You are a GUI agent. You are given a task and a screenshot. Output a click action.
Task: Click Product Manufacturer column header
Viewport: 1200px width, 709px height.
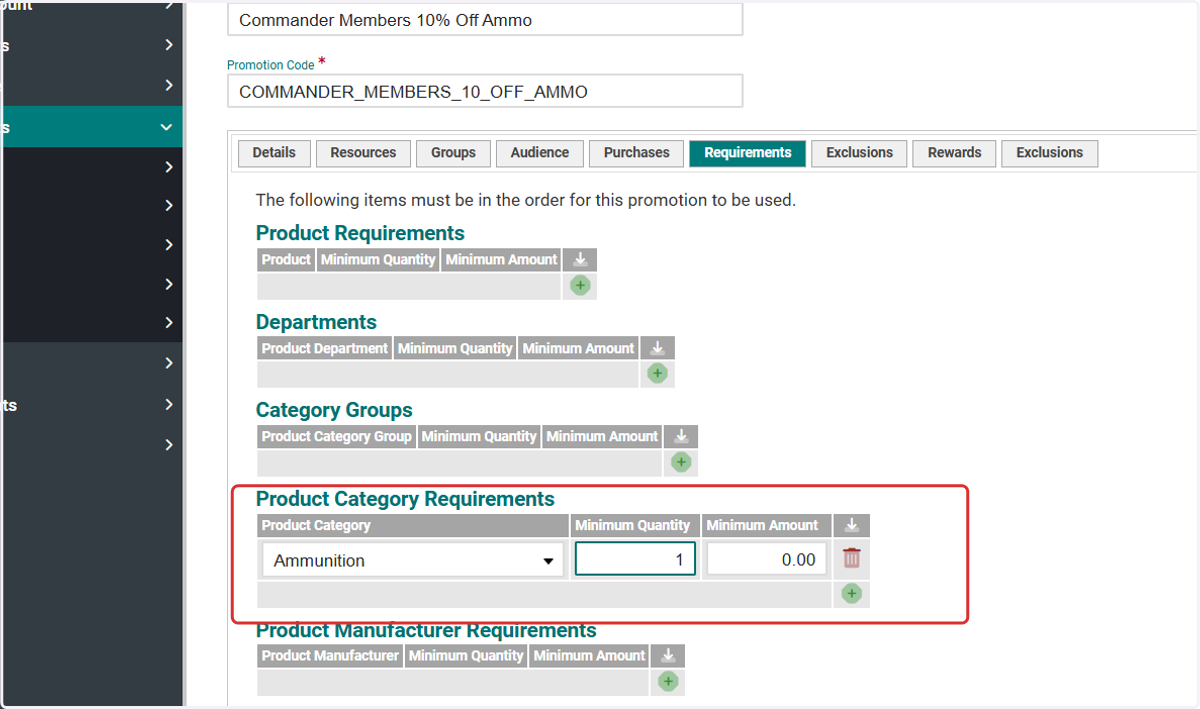329,656
